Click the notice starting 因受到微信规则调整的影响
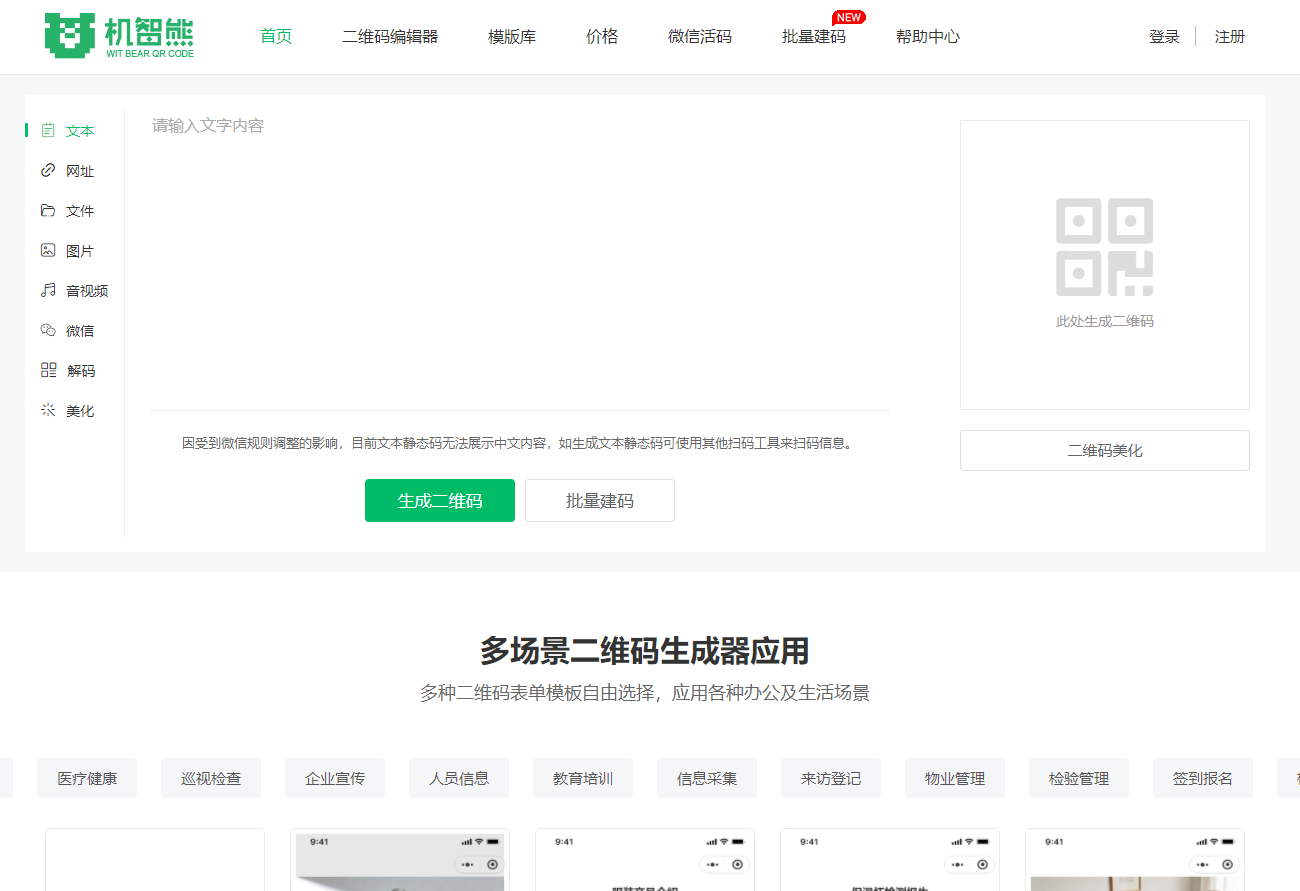This screenshot has width=1300, height=891. [x=520, y=443]
